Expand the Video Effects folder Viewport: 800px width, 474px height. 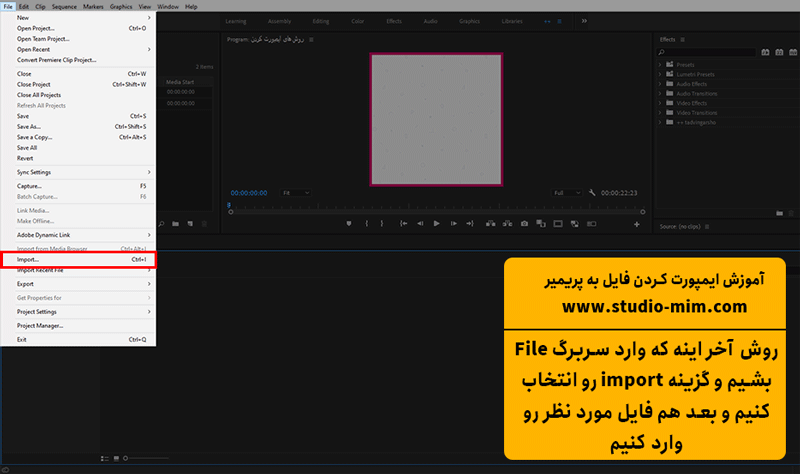(662, 101)
